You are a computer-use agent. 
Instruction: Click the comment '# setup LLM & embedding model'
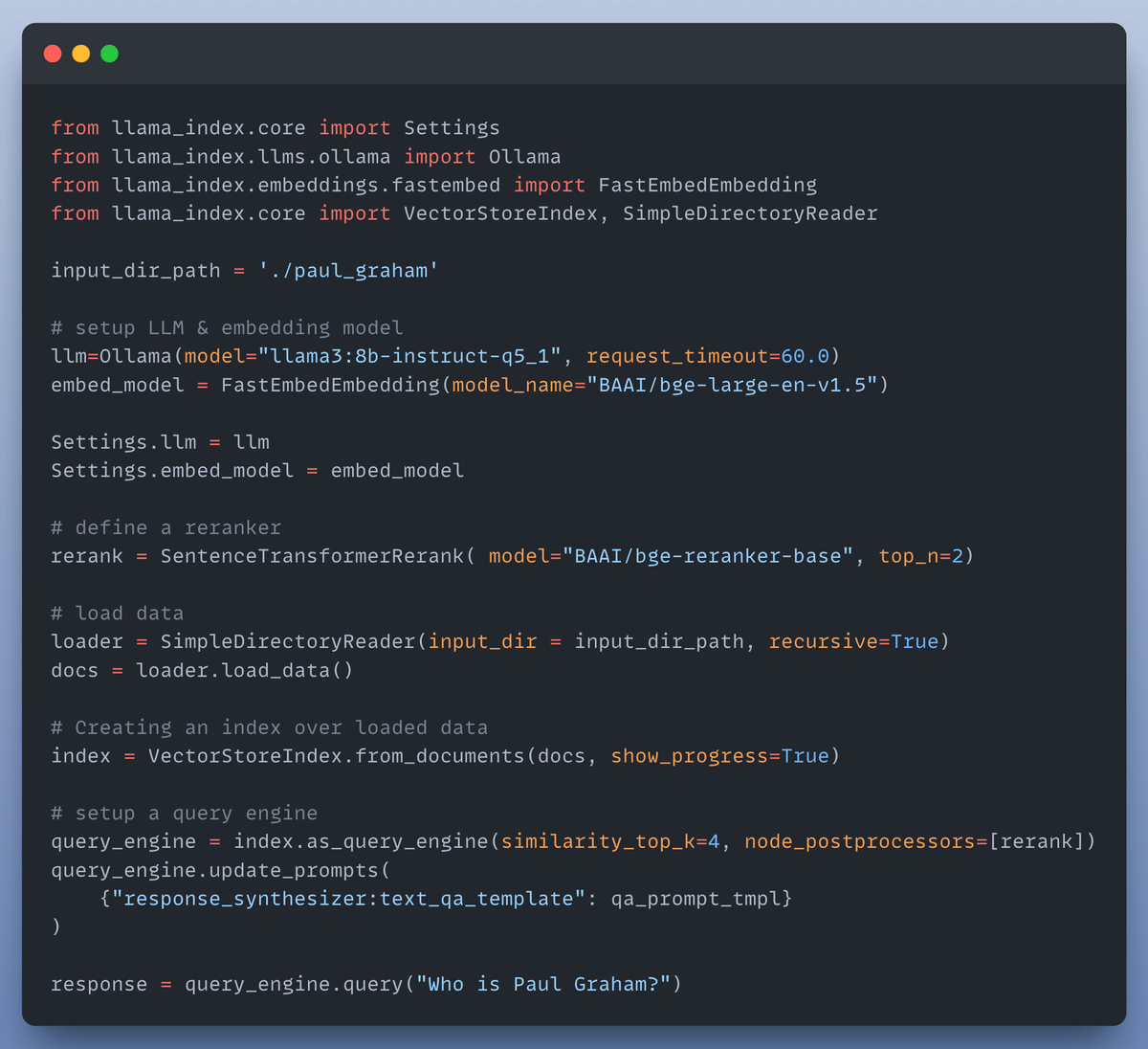(227, 327)
